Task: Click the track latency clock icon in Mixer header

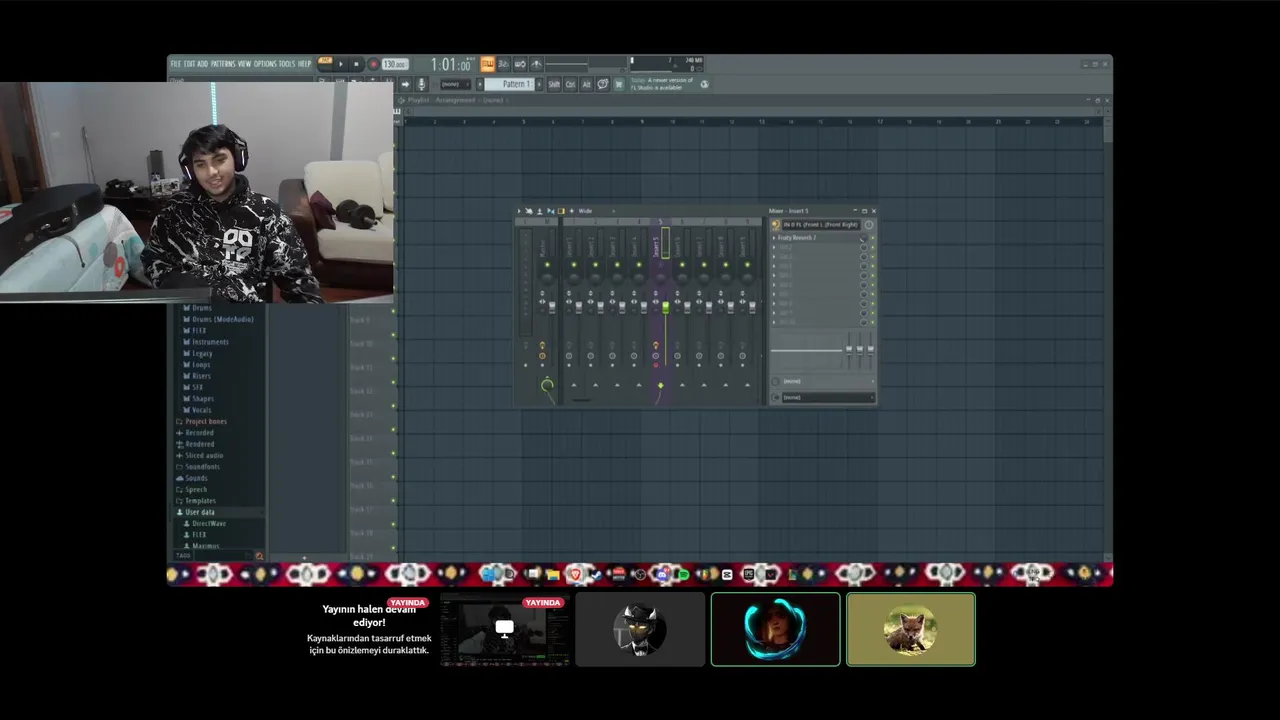Action: coord(869,225)
